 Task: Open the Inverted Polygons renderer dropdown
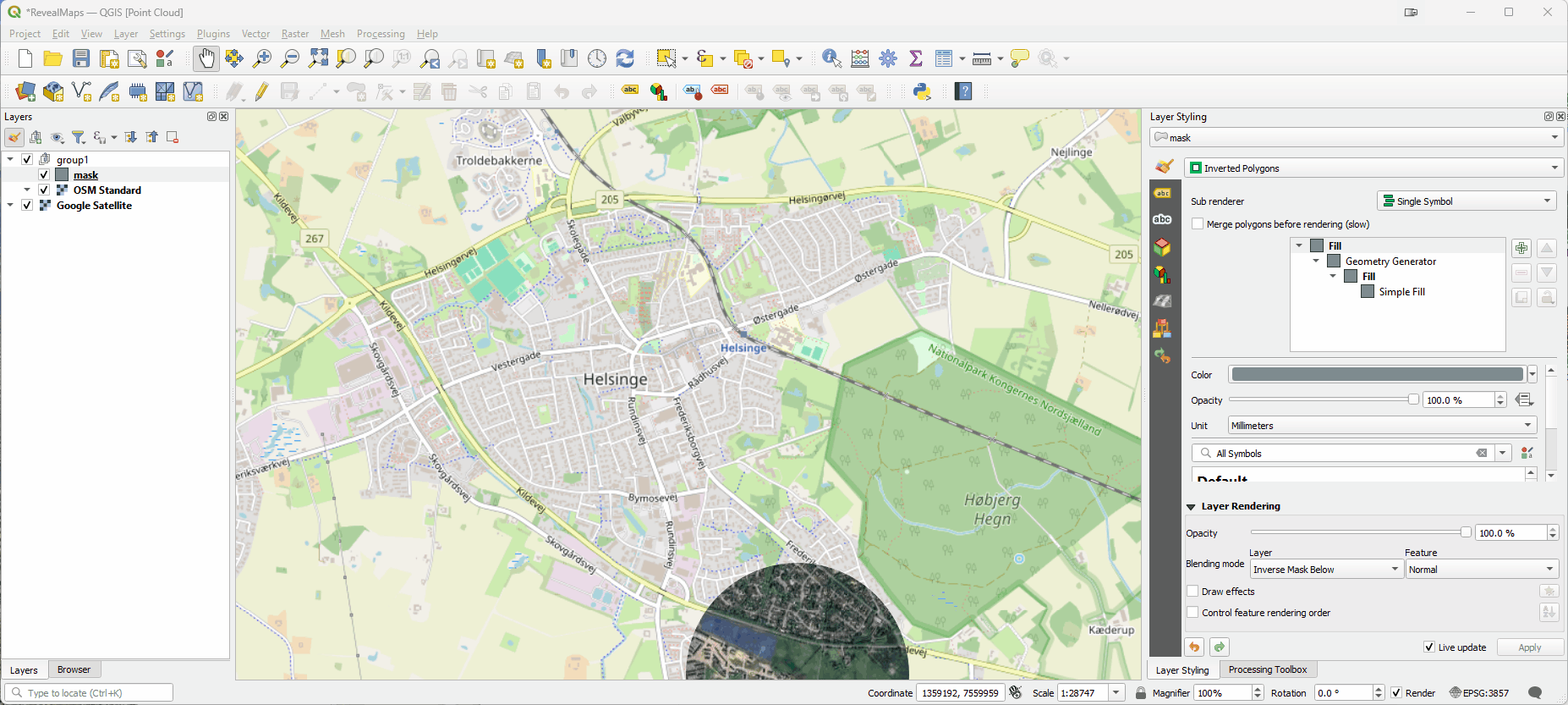coord(1373,168)
